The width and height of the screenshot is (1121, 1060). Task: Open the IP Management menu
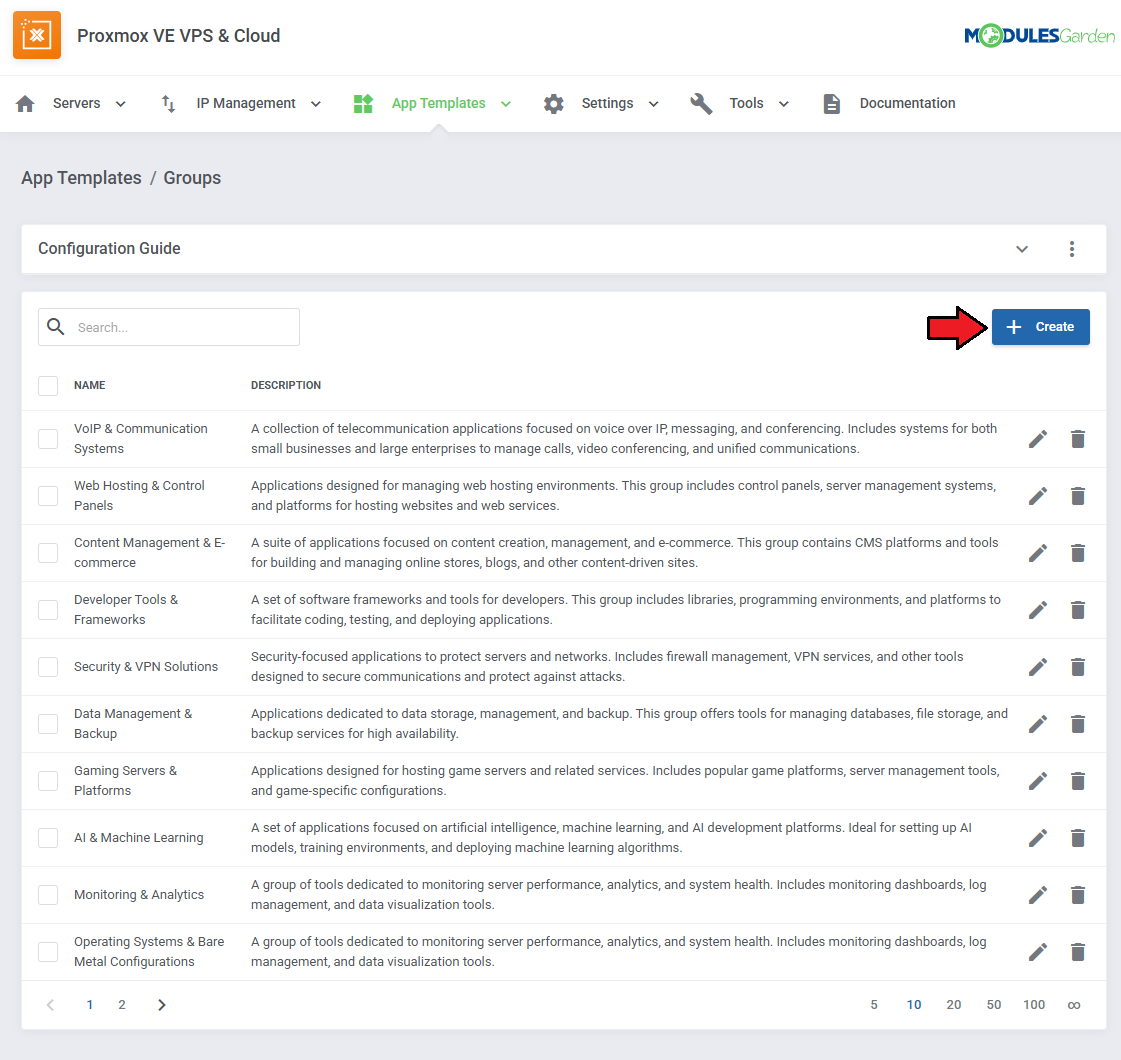tap(246, 104)
